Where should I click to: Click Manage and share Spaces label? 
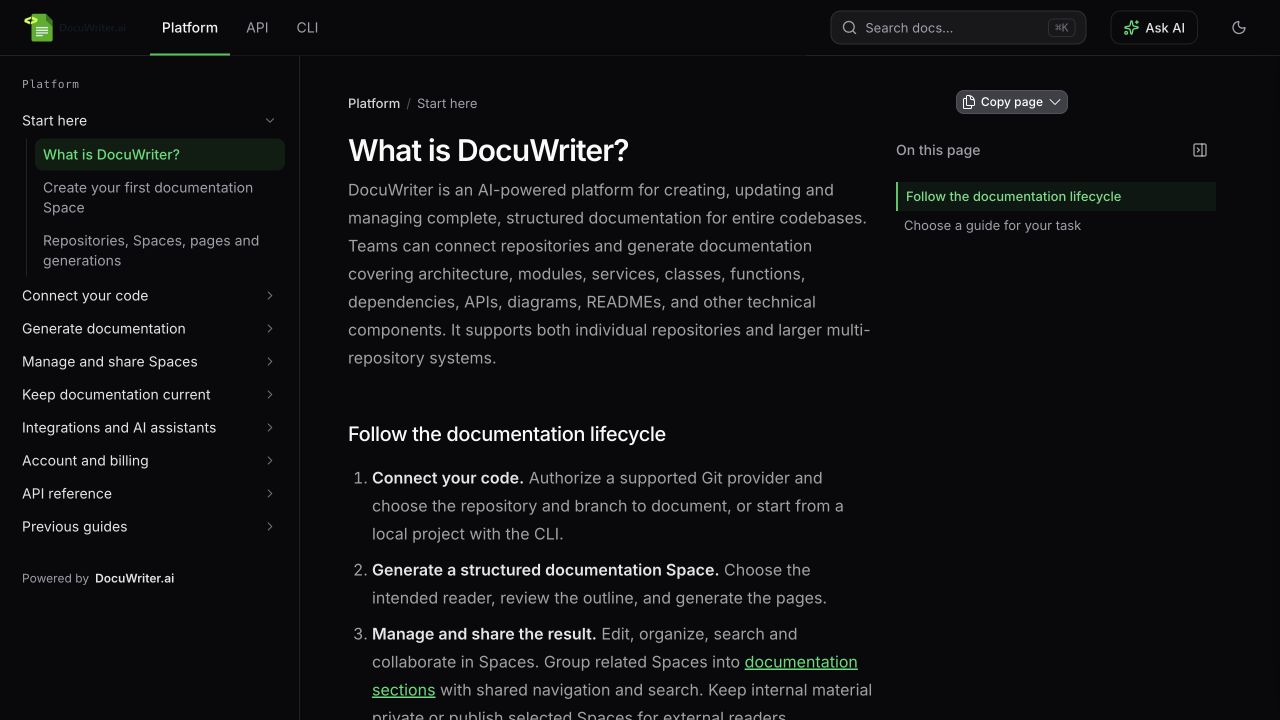110,362
